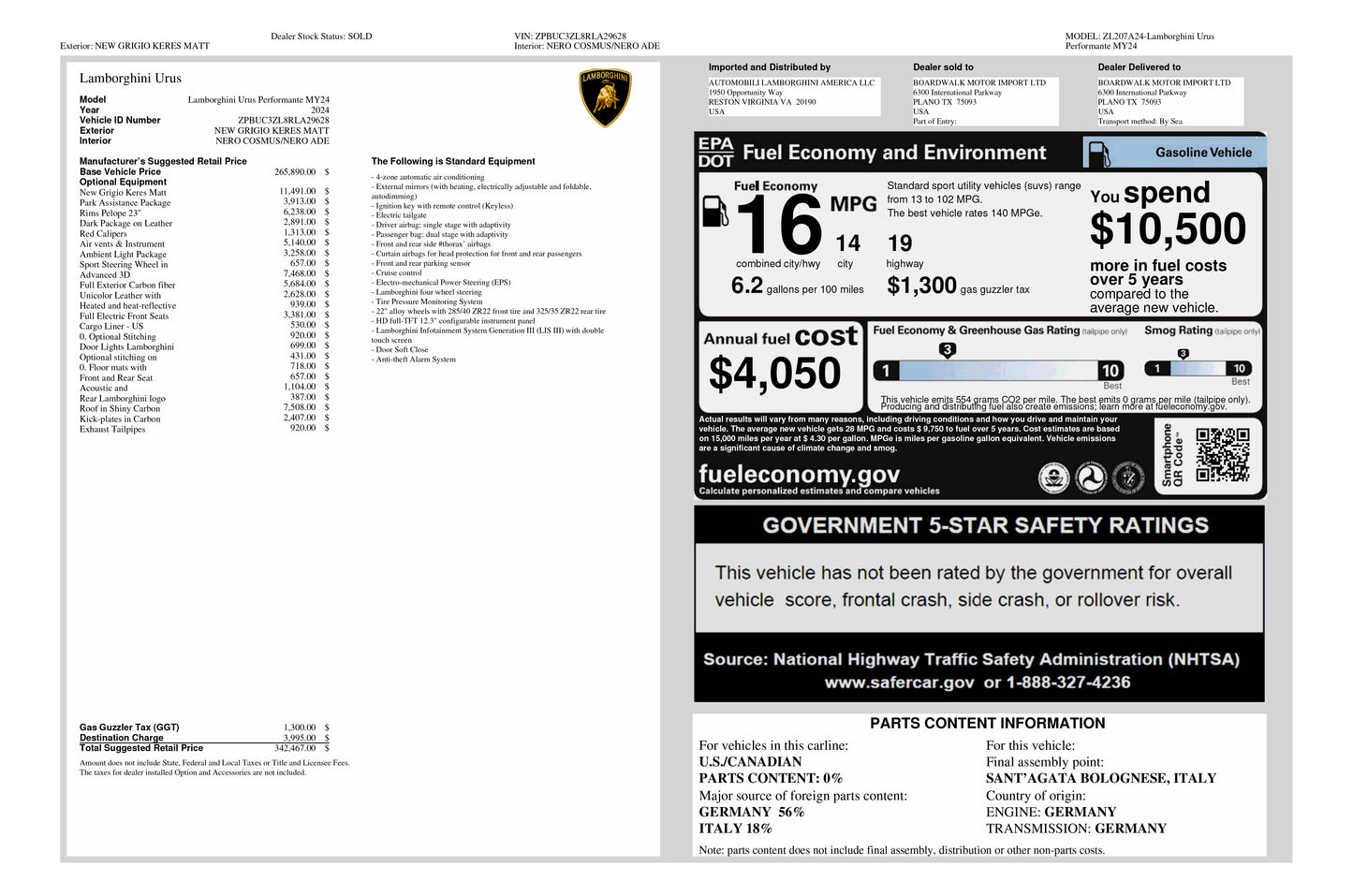Viewport: 1353px width, 896px height.
Task: Click the Department of Transportation triskelion seal
Action: click(x=1090, y=477)
